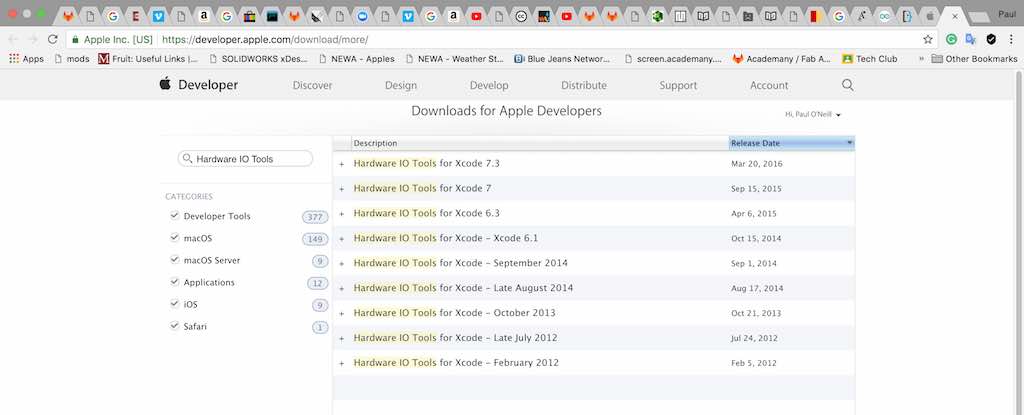Uncheck the Safari category
The height and width of the screenshot is (415, 1024).
174,325
